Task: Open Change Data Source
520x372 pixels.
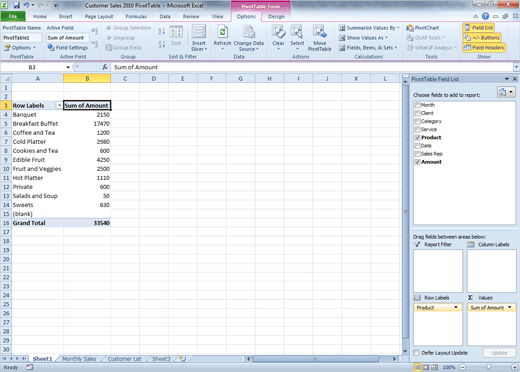Action: (249, 38)
